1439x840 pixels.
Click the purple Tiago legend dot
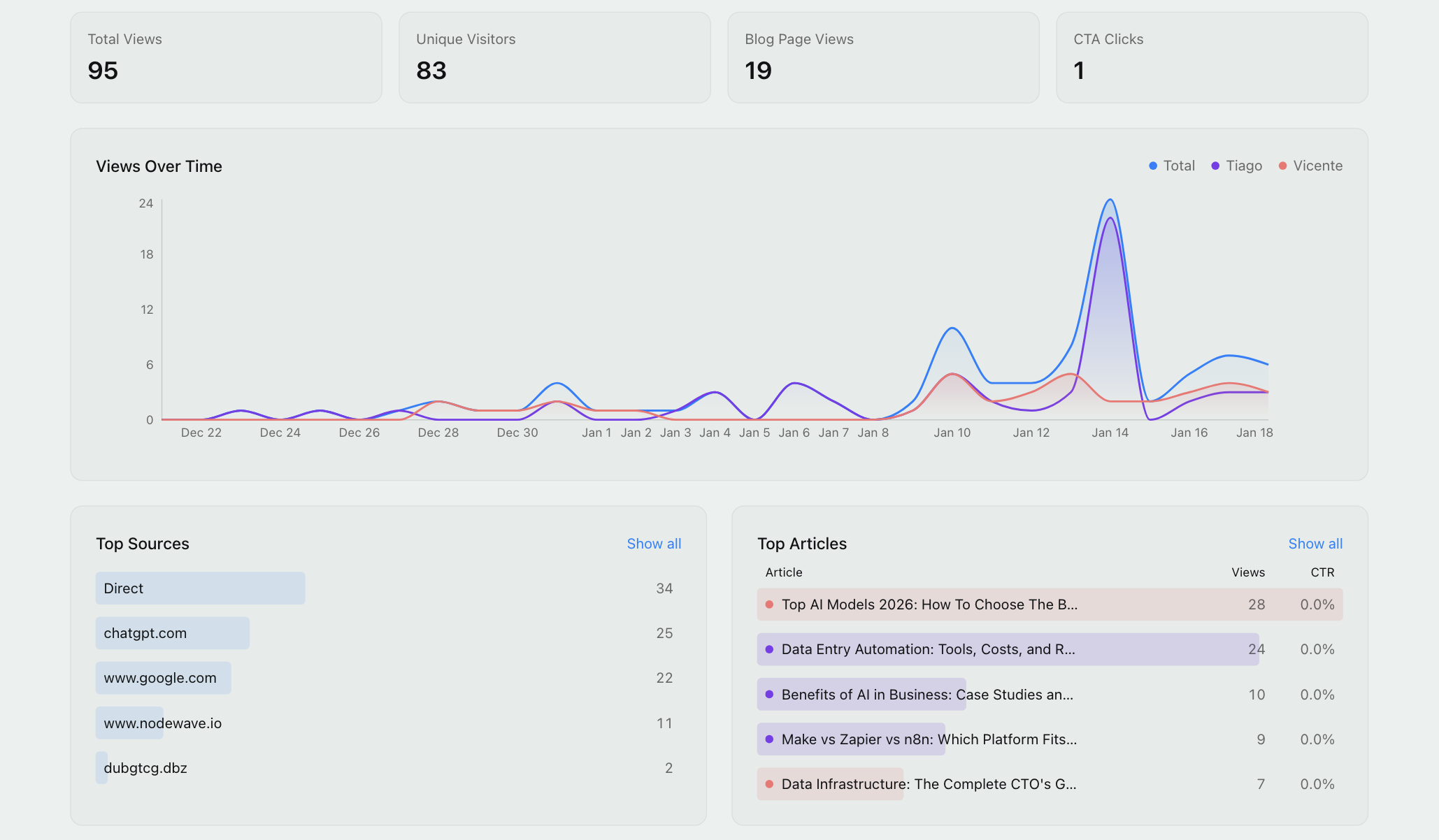1215,166
